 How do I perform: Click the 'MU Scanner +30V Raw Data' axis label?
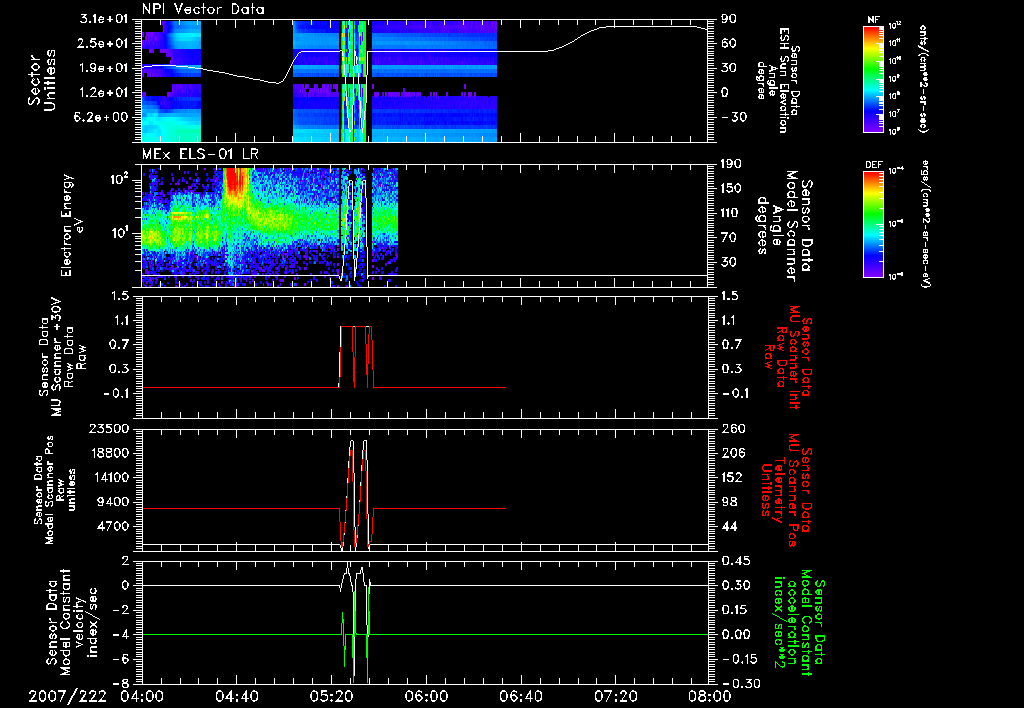point(61,357)
